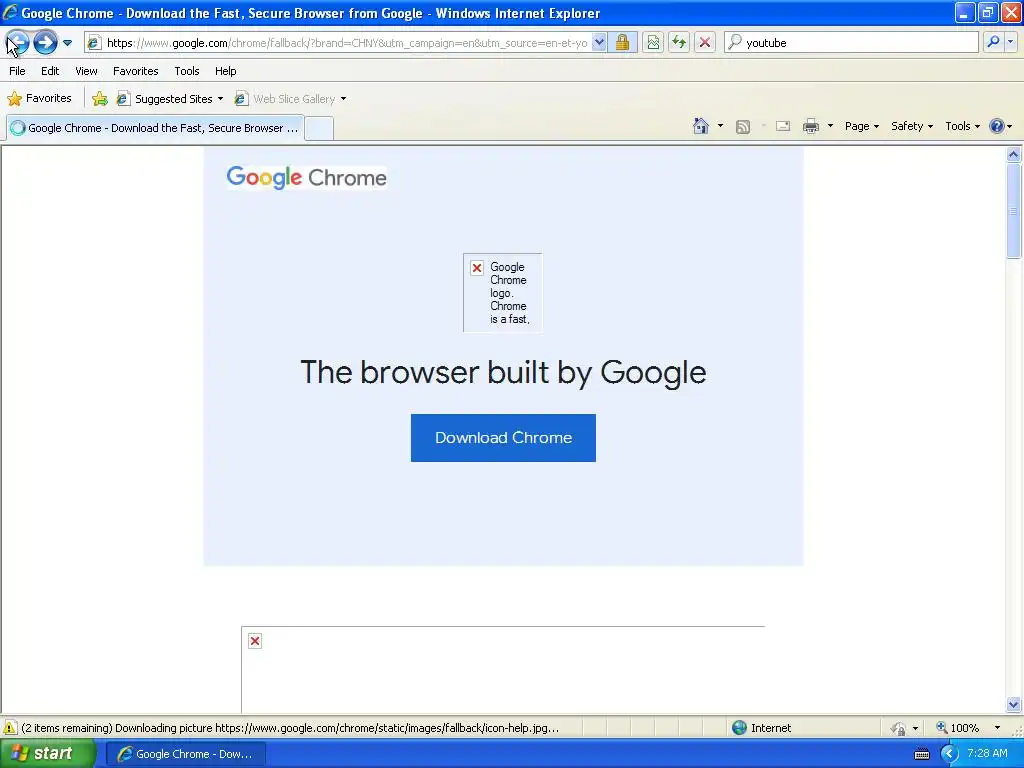
Task: Click the broken Chrome logo image placeholder
Action: (x=502, y=293)
